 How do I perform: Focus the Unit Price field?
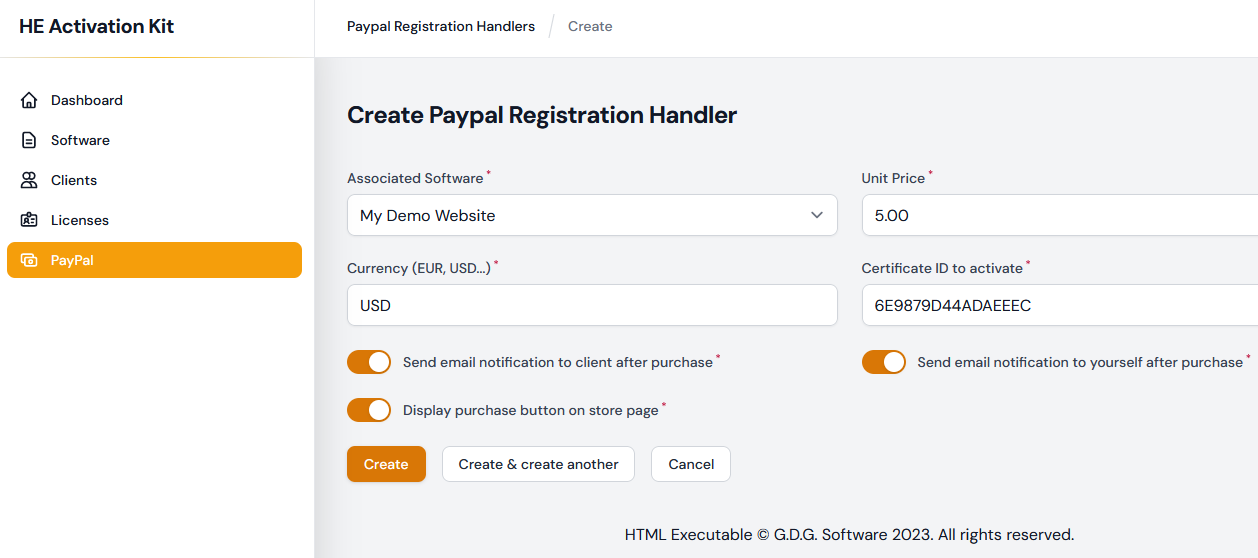pyautogui.click(x=1059, y=215)
